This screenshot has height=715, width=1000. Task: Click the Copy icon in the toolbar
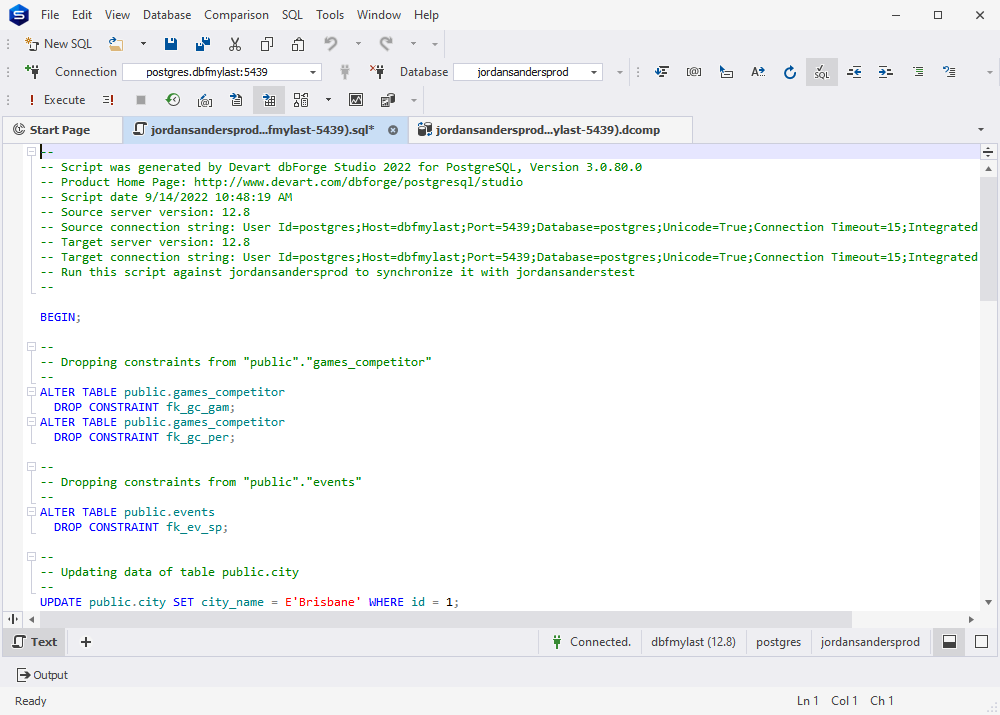[267, 44]
